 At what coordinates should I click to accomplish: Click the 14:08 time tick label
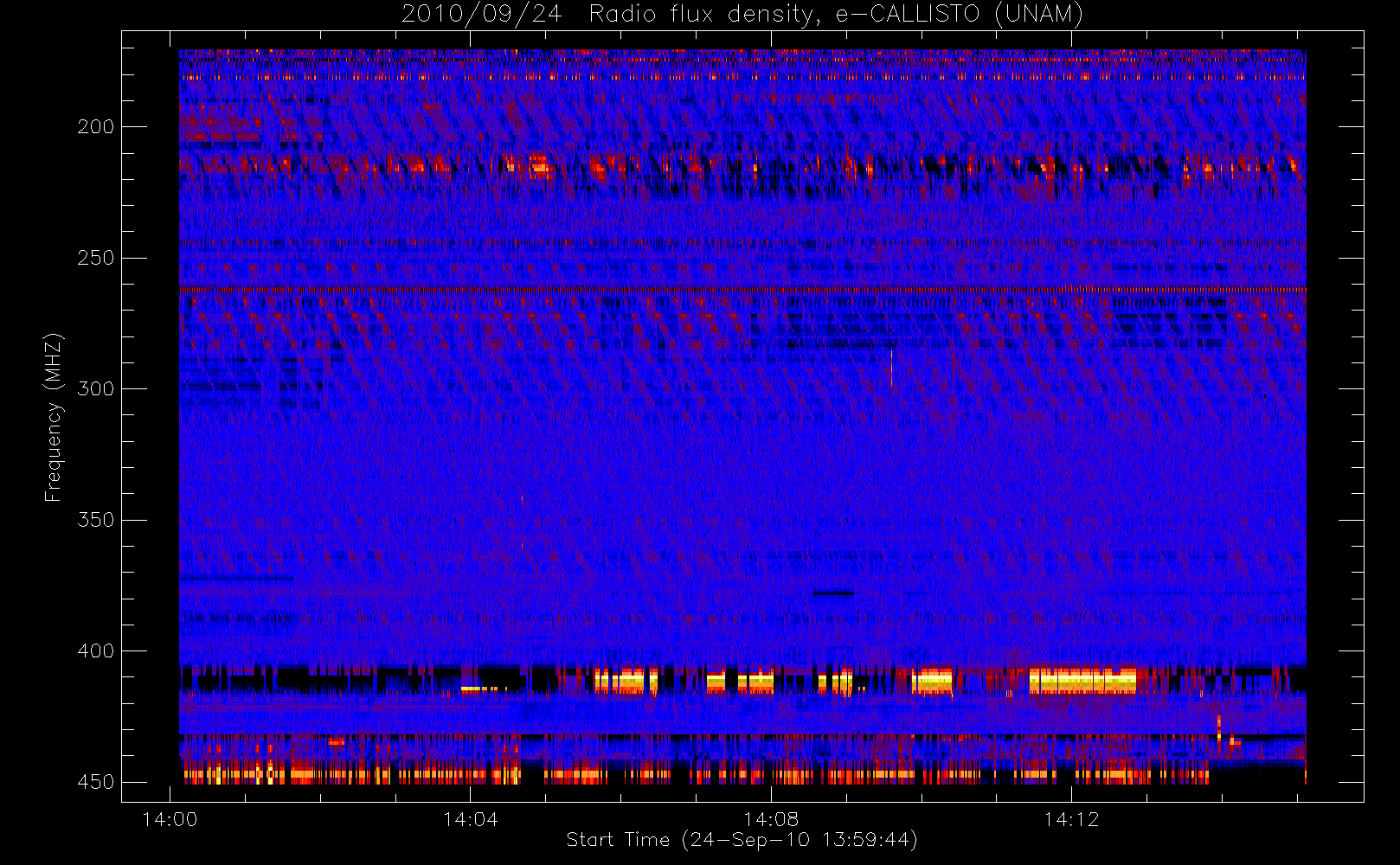pyautogui.click(x=771, y=819)
